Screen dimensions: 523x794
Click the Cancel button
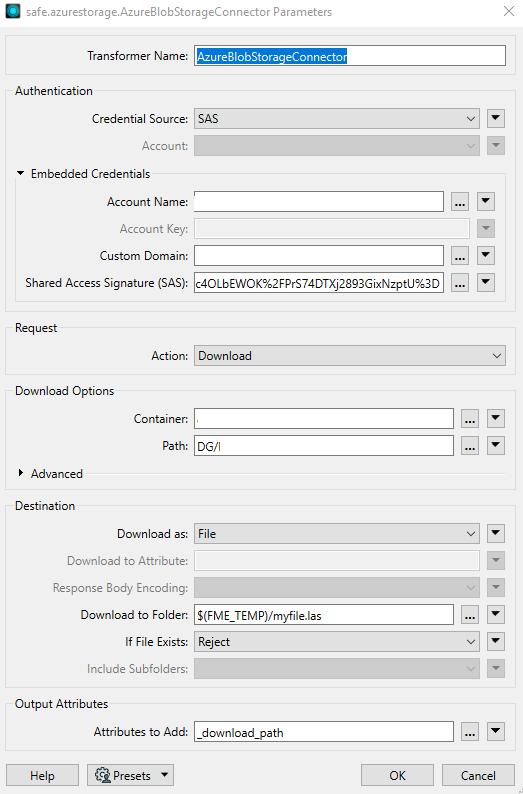pos(478,775)
